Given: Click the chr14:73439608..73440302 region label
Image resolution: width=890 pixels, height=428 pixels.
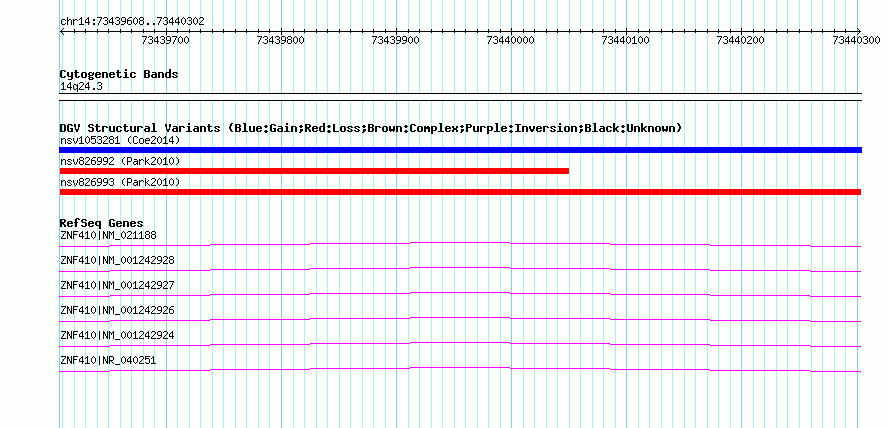Looking at the screenshot, I should (x=132, y=22).
